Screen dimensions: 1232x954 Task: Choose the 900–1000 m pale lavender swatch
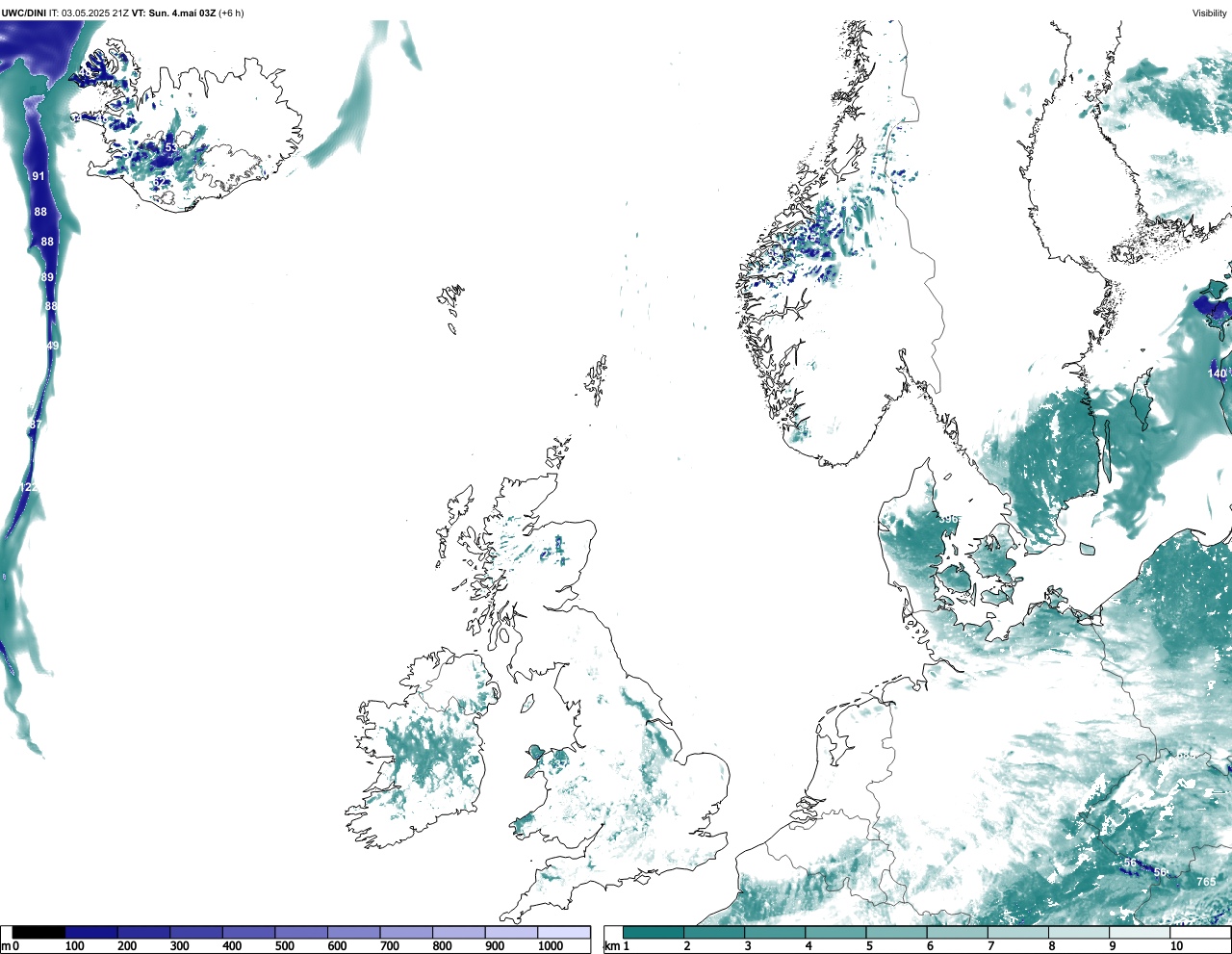[x=511, y=932]
